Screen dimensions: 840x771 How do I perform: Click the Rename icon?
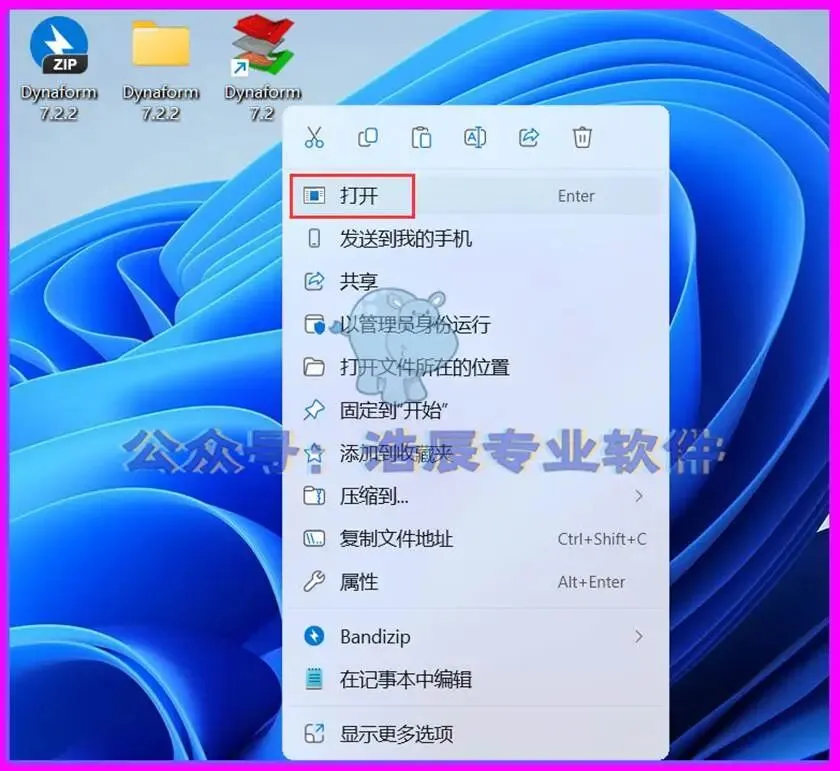tap(475, 137)
